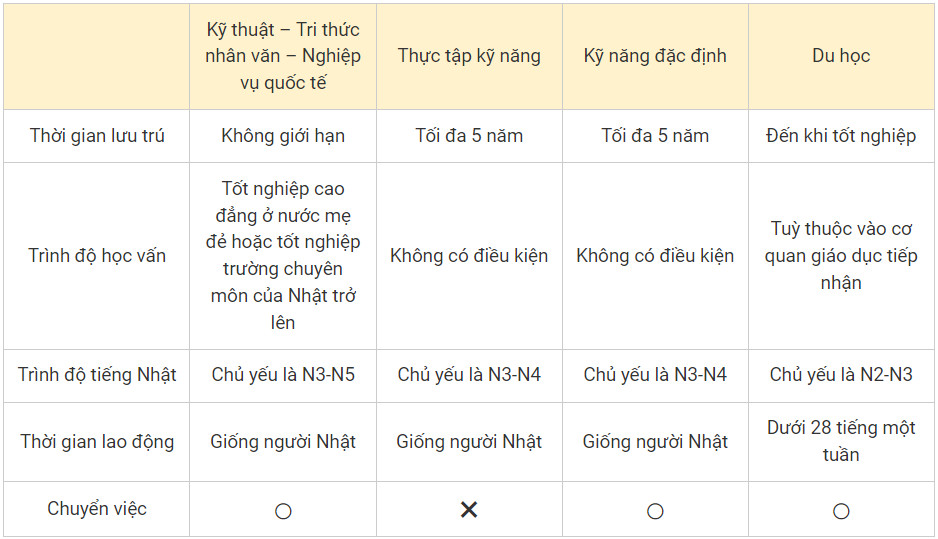Click the circle symbol in Kỹ năng đặc định column

[x=655, y=511]
